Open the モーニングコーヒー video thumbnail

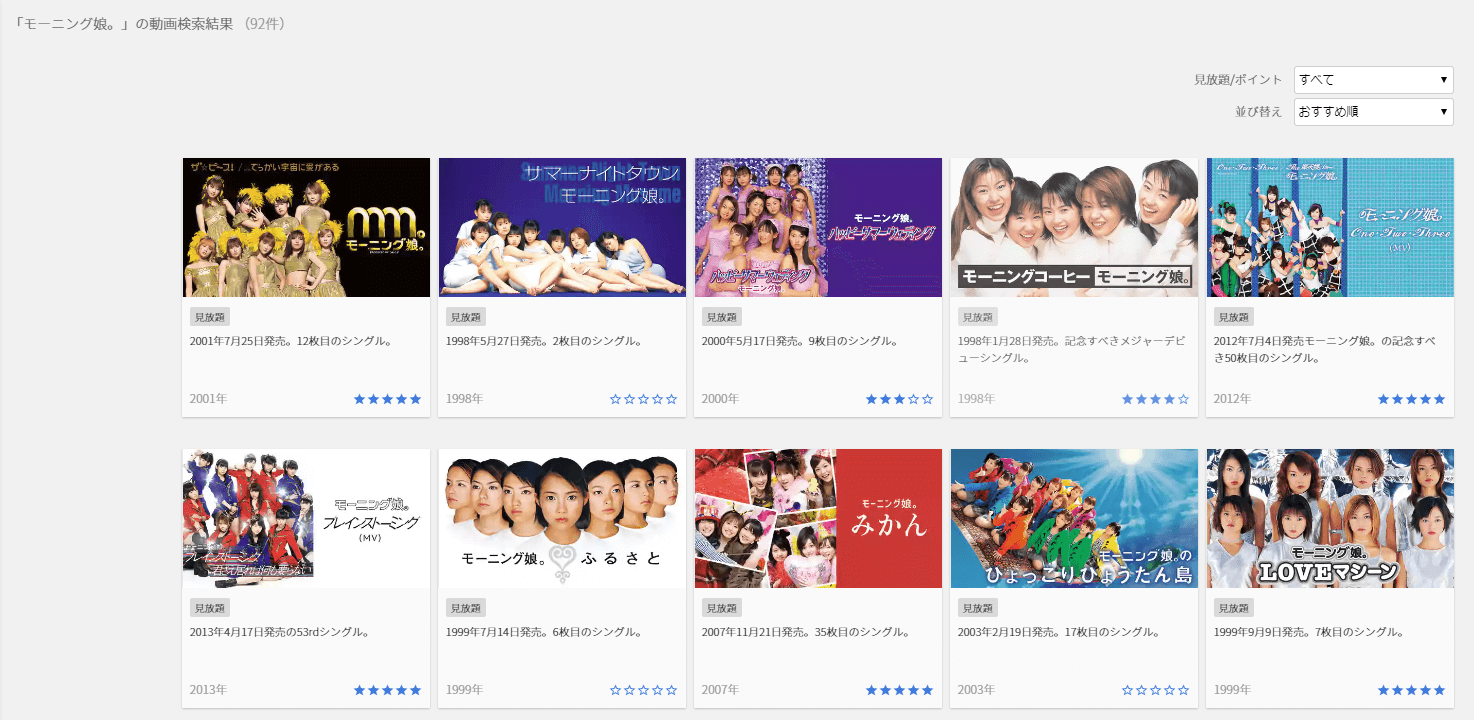point(1074,227)
